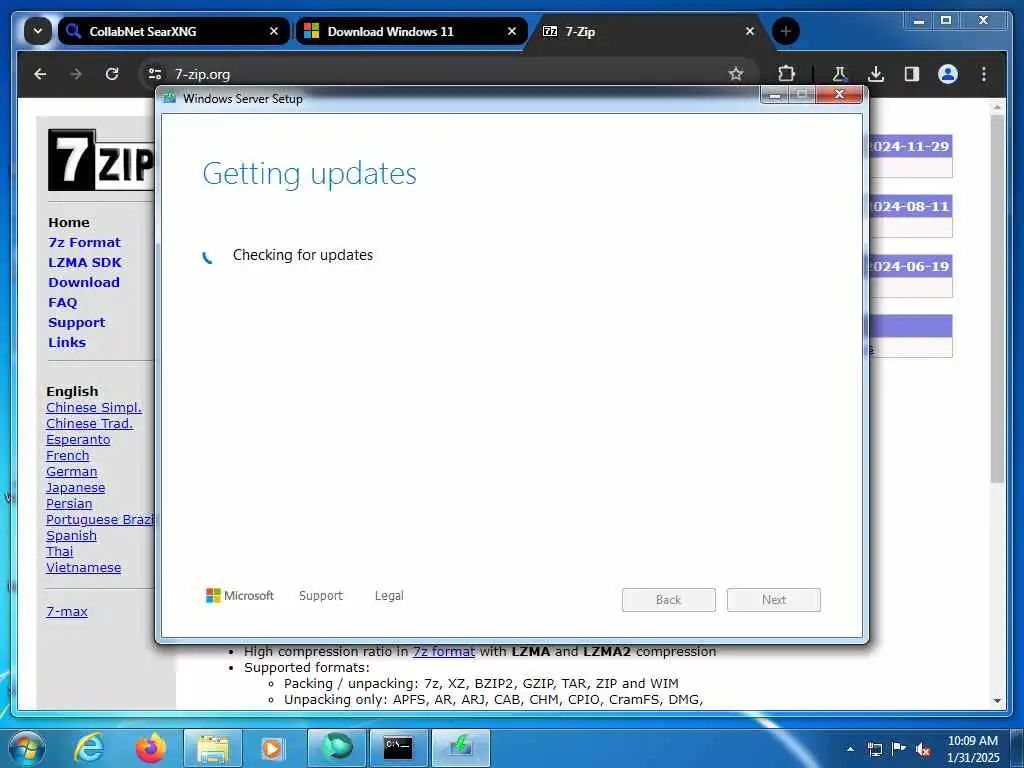View site information icon in address bar
Image resolution: width=1024 pixels, height=768 pixels.
coord(155,74)
